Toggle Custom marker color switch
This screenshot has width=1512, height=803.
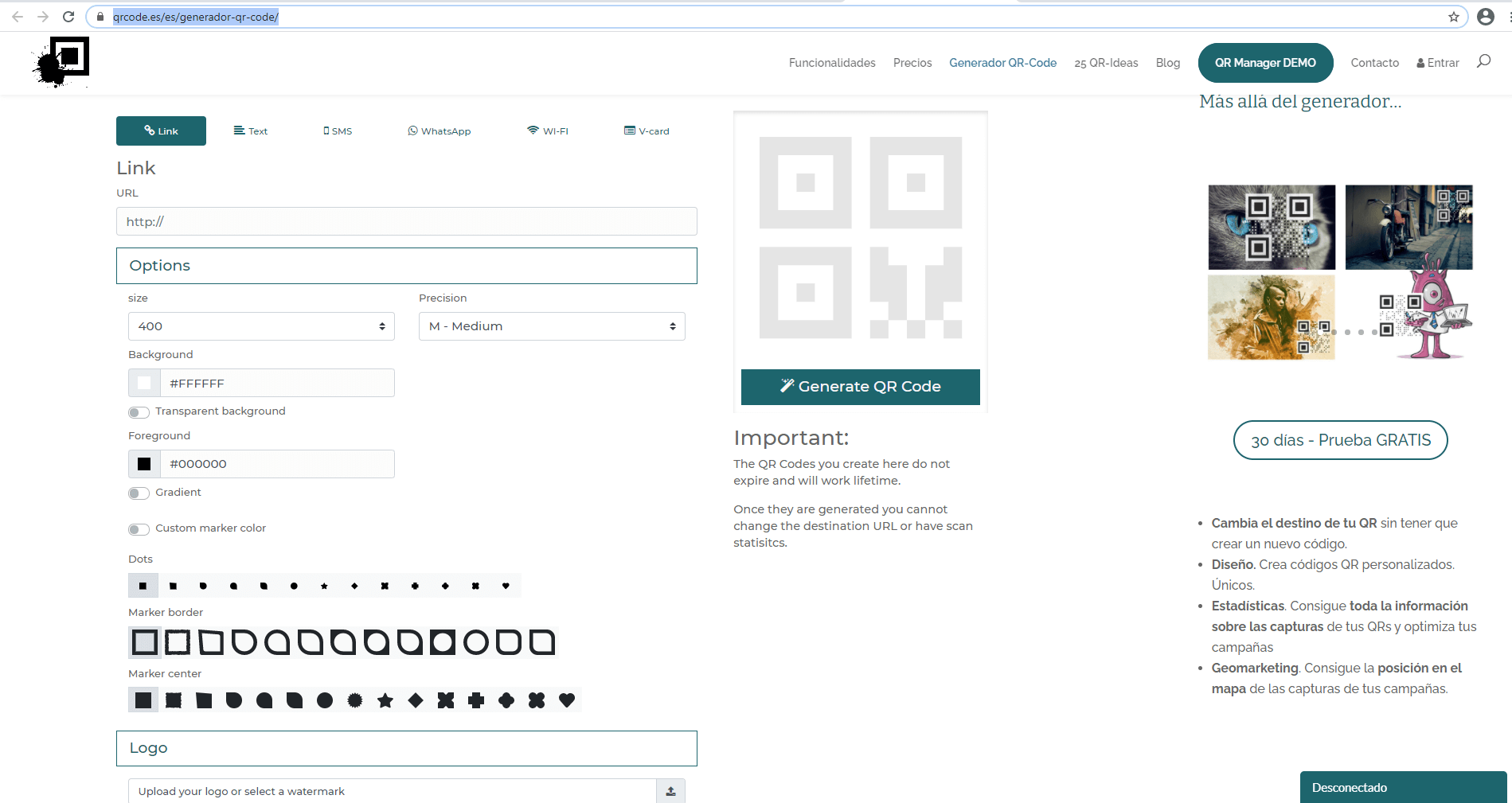(x=139, y=529)
